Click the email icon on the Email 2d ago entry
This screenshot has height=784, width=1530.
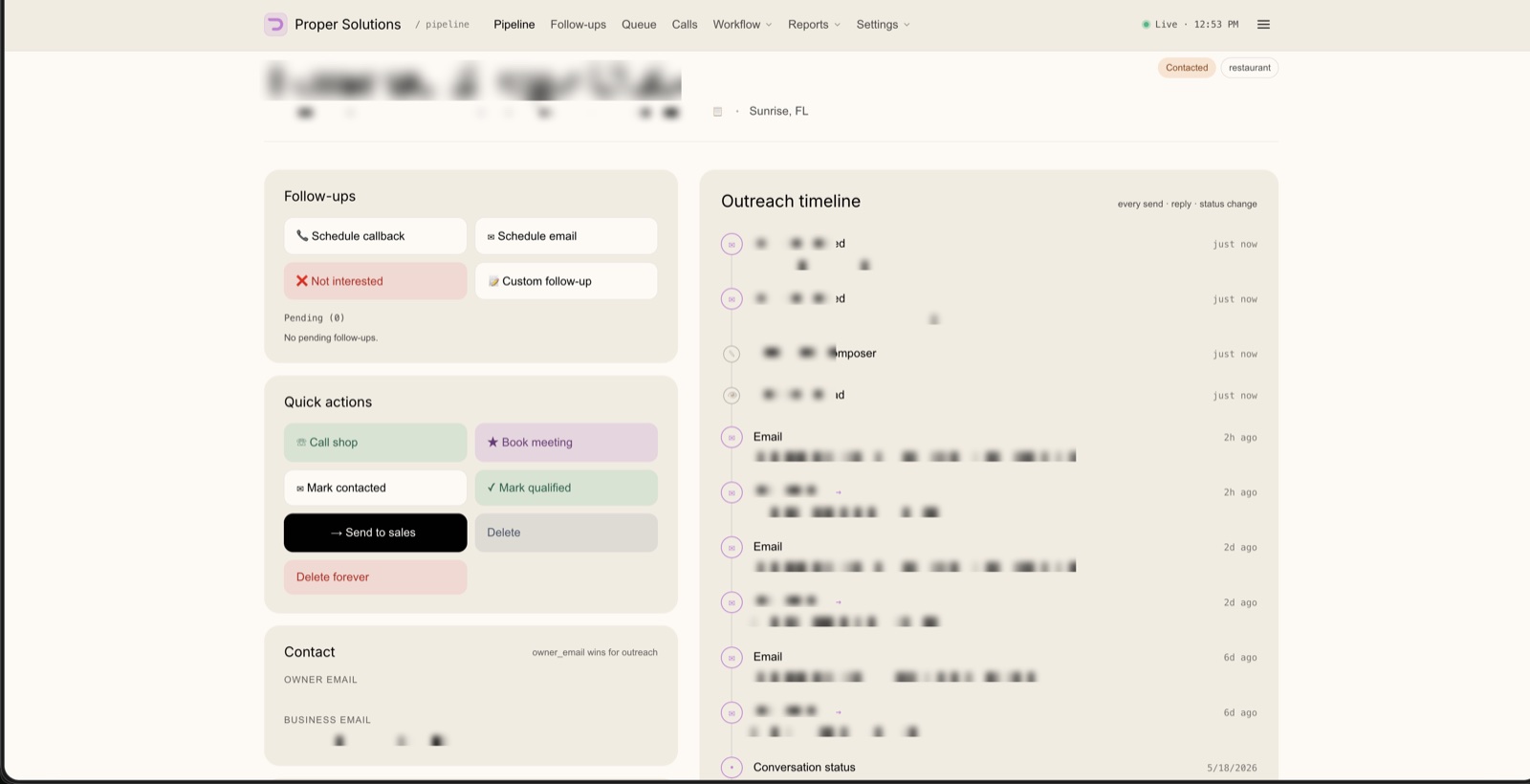(732, 548)
